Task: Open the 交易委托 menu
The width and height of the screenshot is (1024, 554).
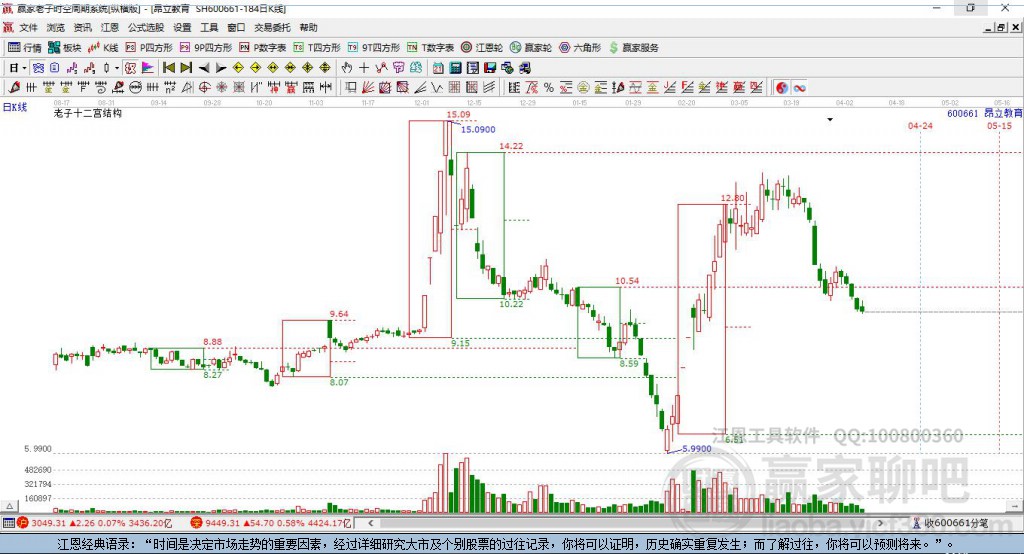Action: [272, 27]
